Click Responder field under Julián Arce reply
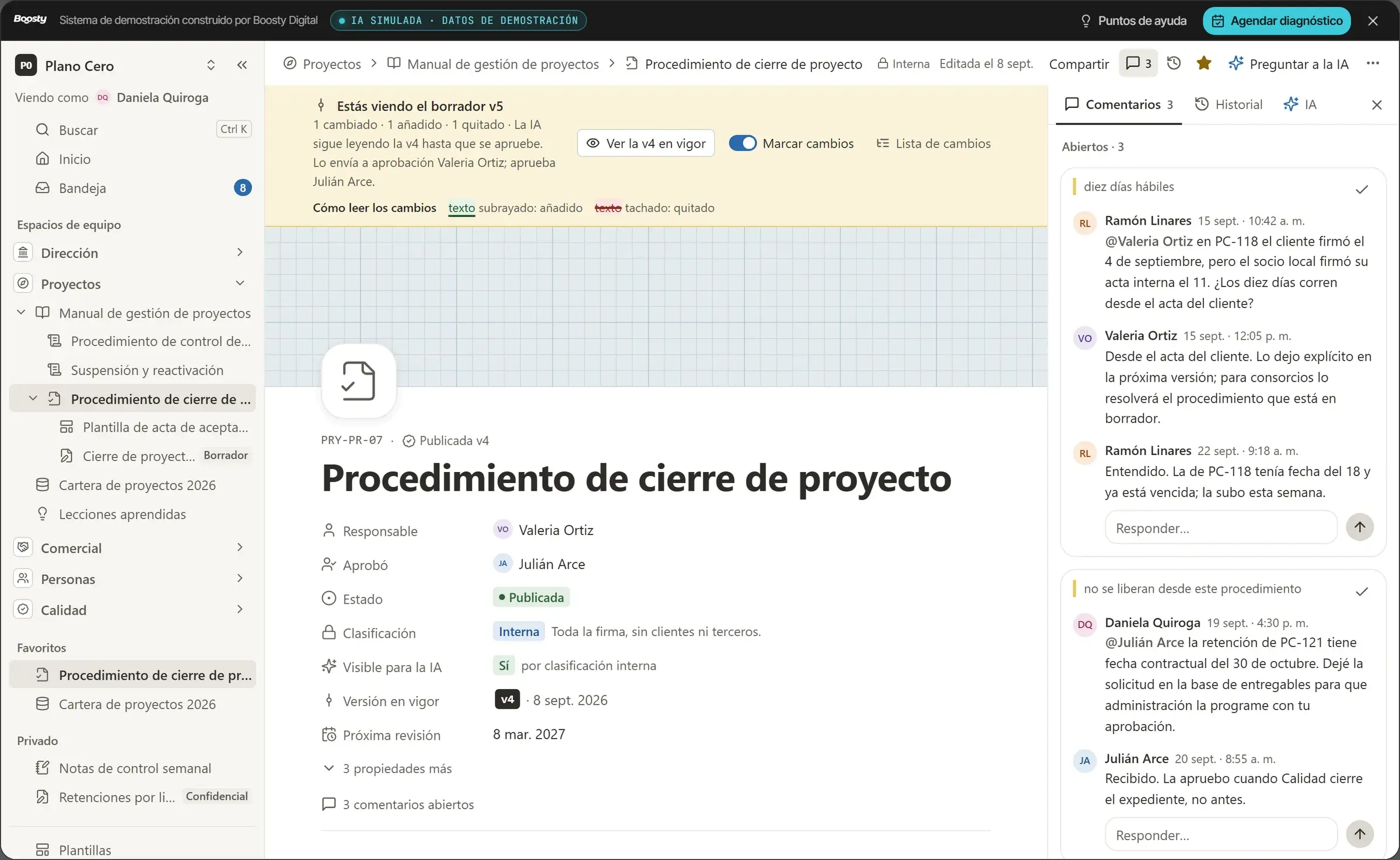 [x=1221, y=834]
